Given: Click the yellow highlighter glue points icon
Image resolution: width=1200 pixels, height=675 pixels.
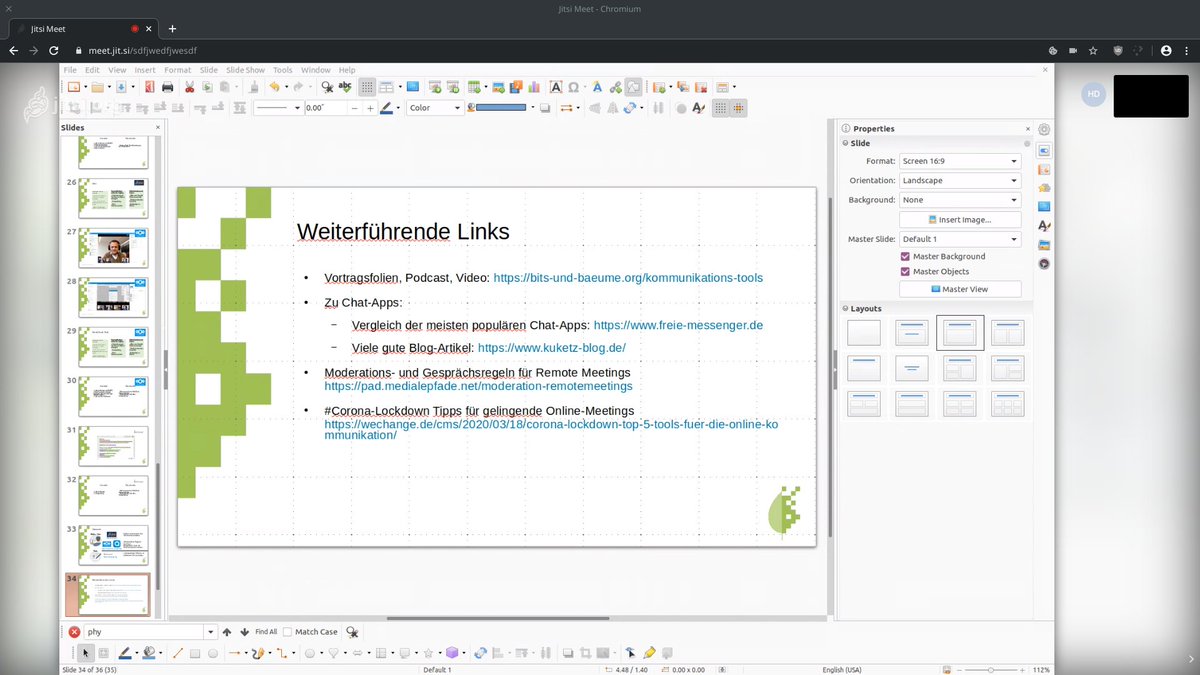Looking at the screenshot, I should [x=649, y=653].
